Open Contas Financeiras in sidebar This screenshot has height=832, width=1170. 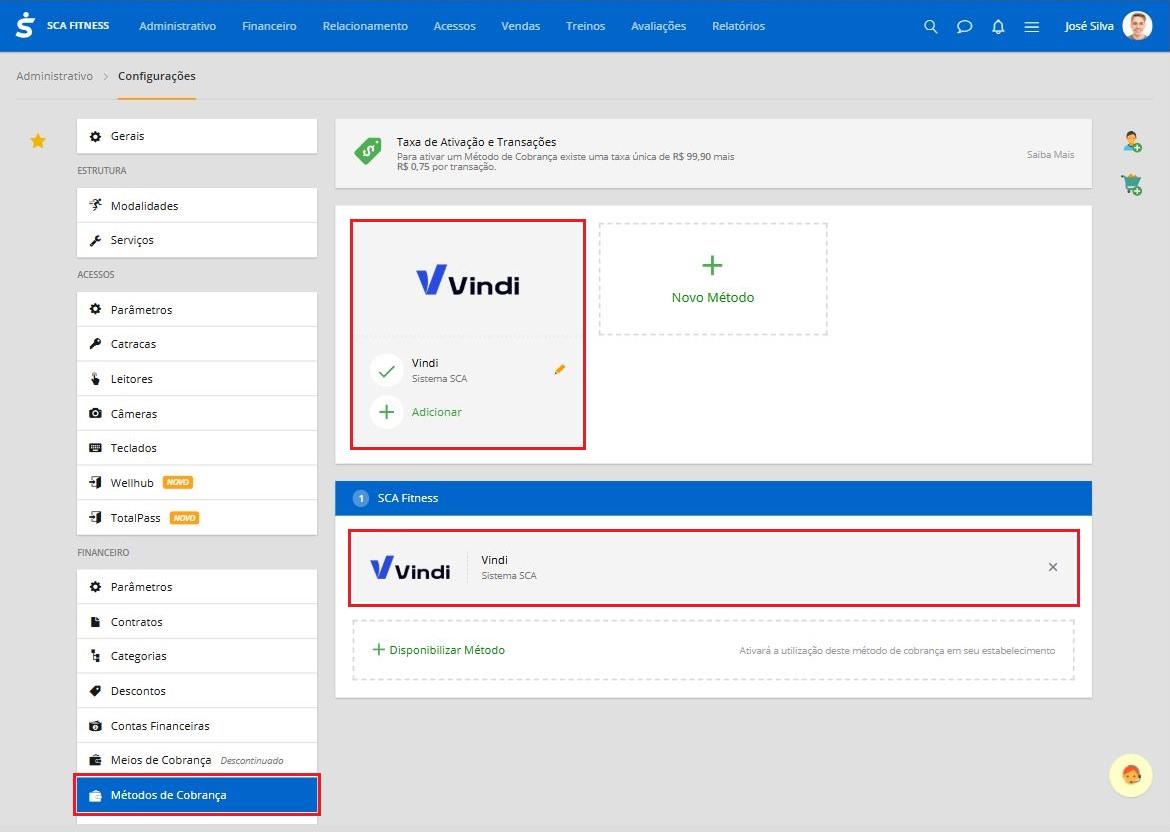(x=197, y=726)
